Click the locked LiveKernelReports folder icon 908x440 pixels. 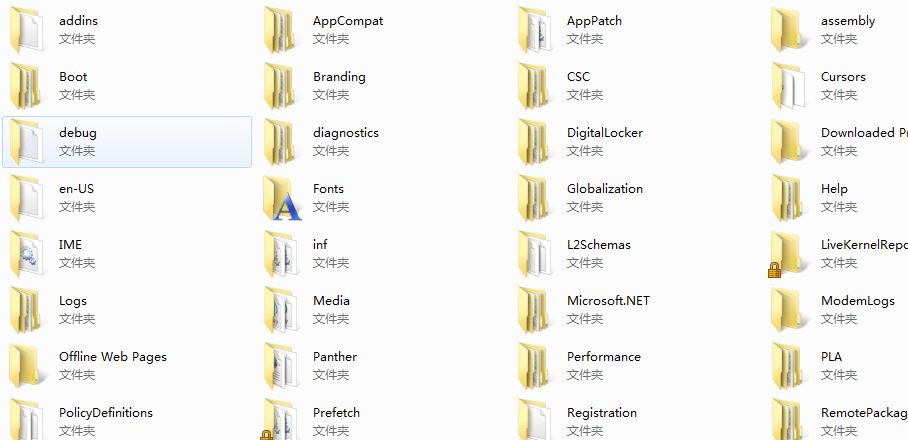tap(789, 254)
